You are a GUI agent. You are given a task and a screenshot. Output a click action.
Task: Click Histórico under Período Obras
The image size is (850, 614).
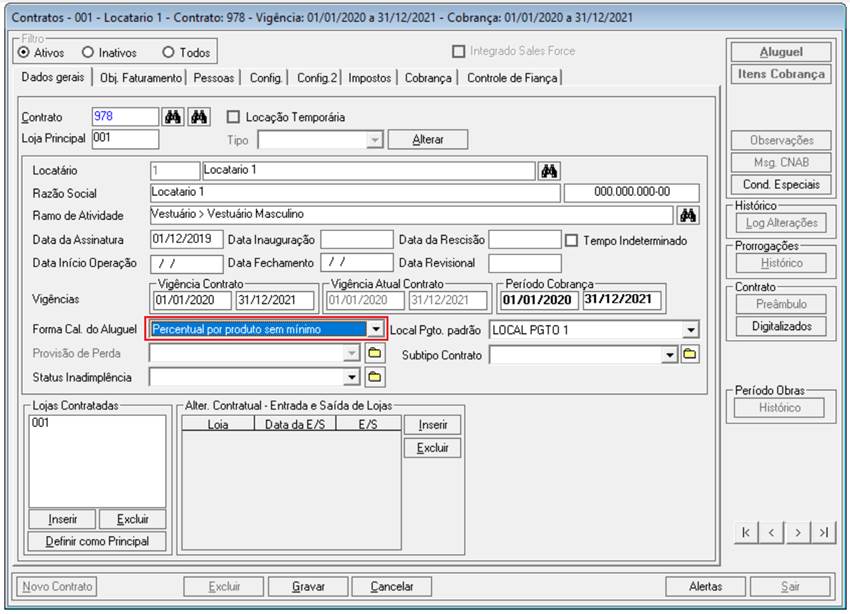(779, 408)
